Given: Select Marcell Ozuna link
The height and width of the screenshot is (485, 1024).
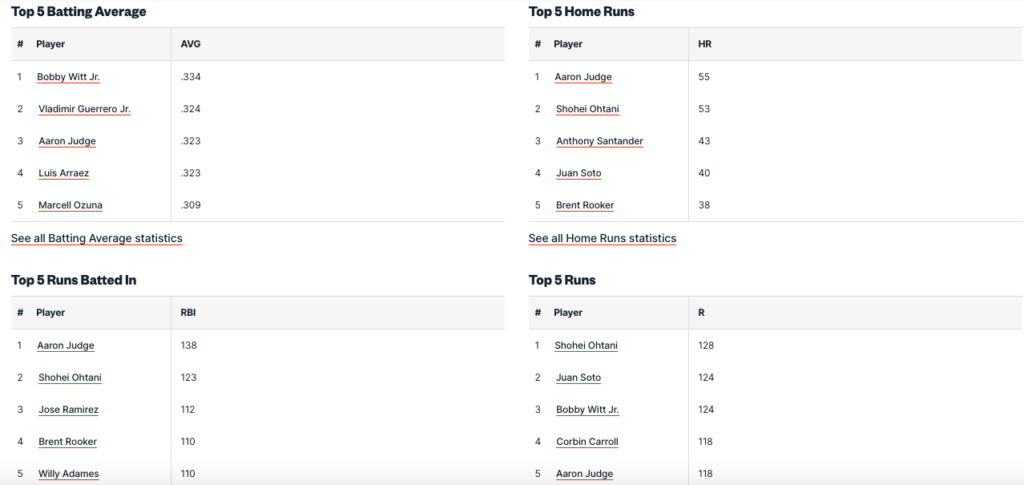Looking at the screenshot, I should (70, 205).
